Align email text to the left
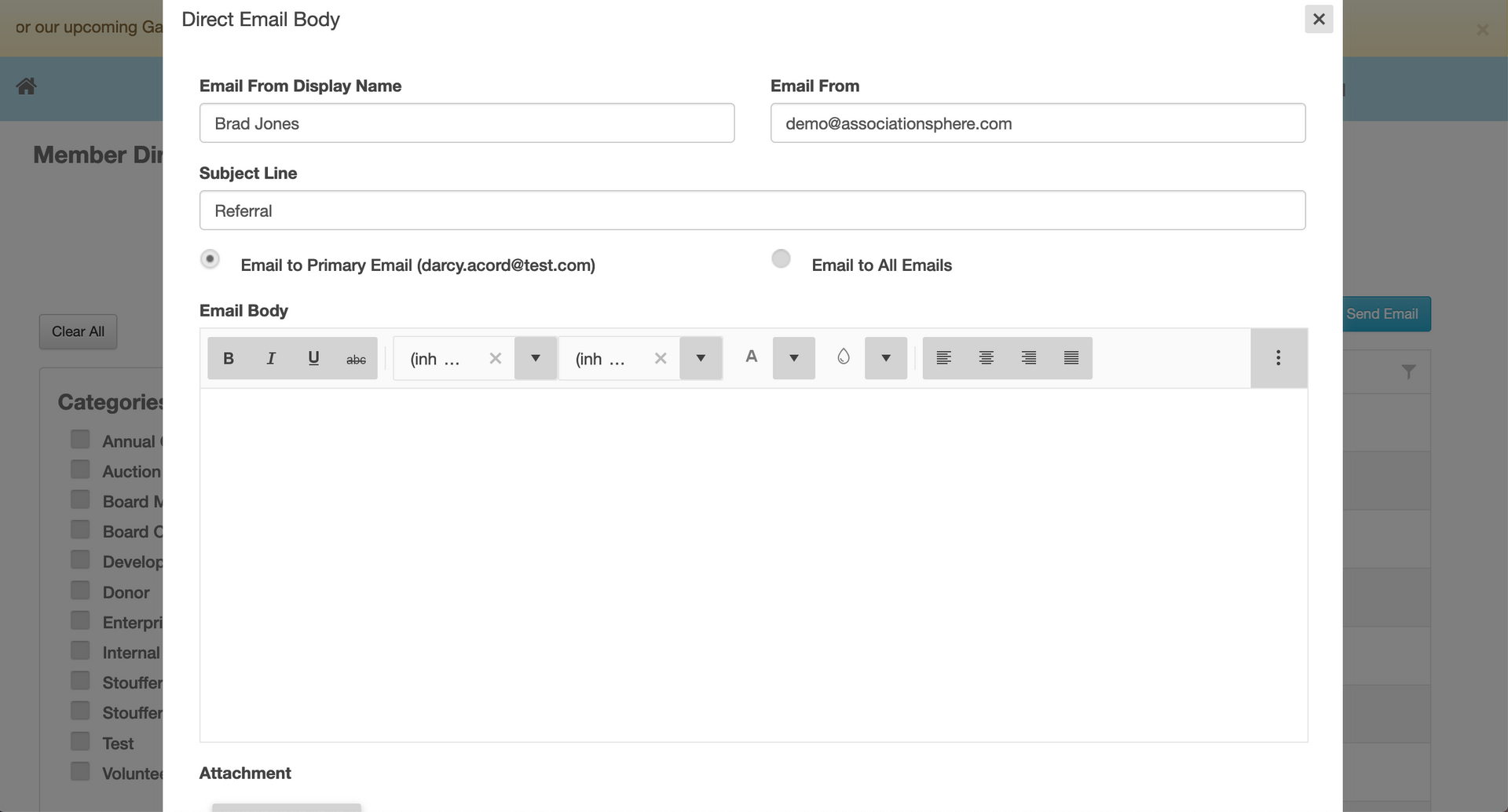Image resolution: width=1508 pixels, height=812 pixels. (944, 358)
